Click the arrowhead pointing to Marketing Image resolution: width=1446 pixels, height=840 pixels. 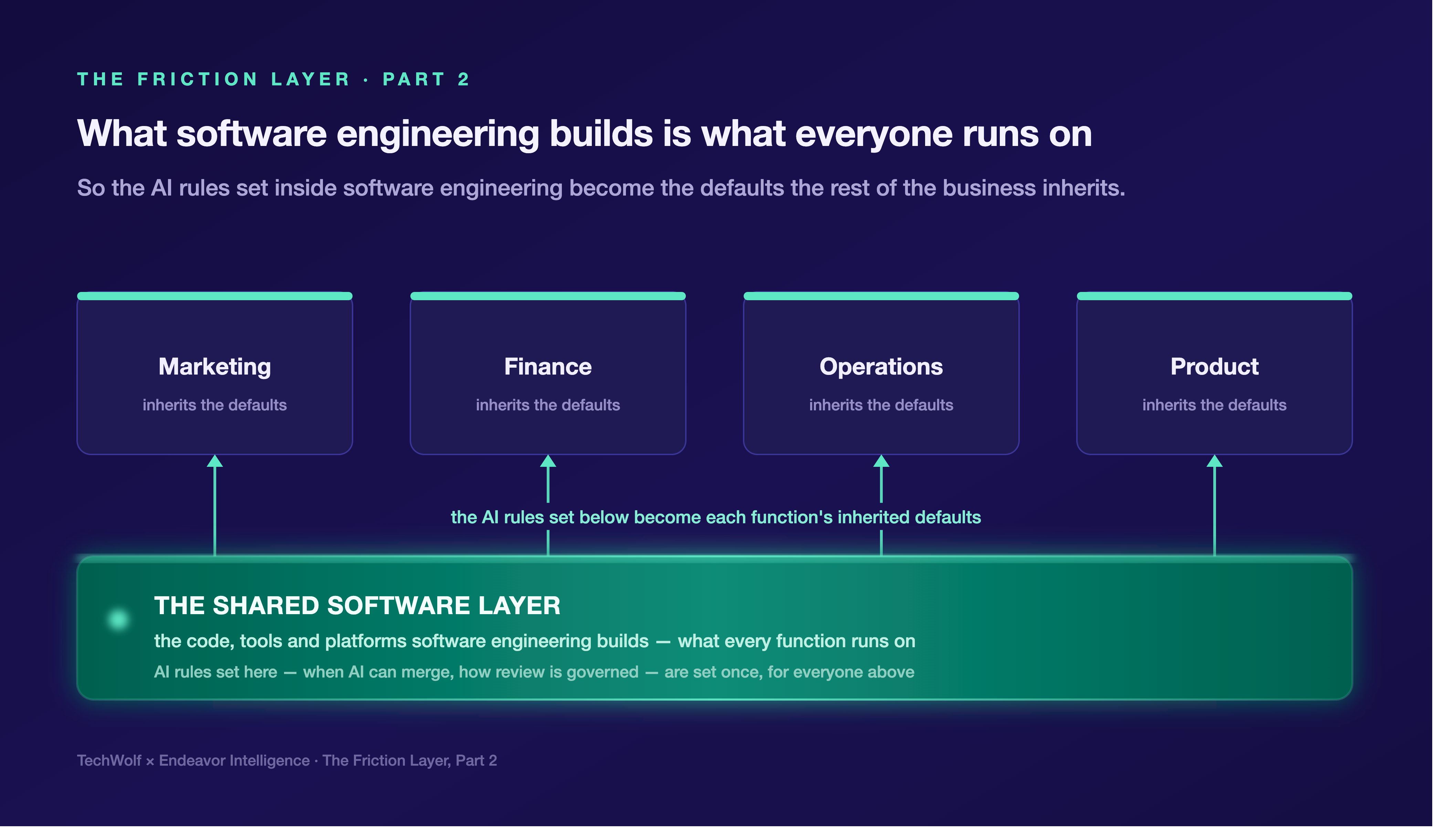click(x=214, y=461)
